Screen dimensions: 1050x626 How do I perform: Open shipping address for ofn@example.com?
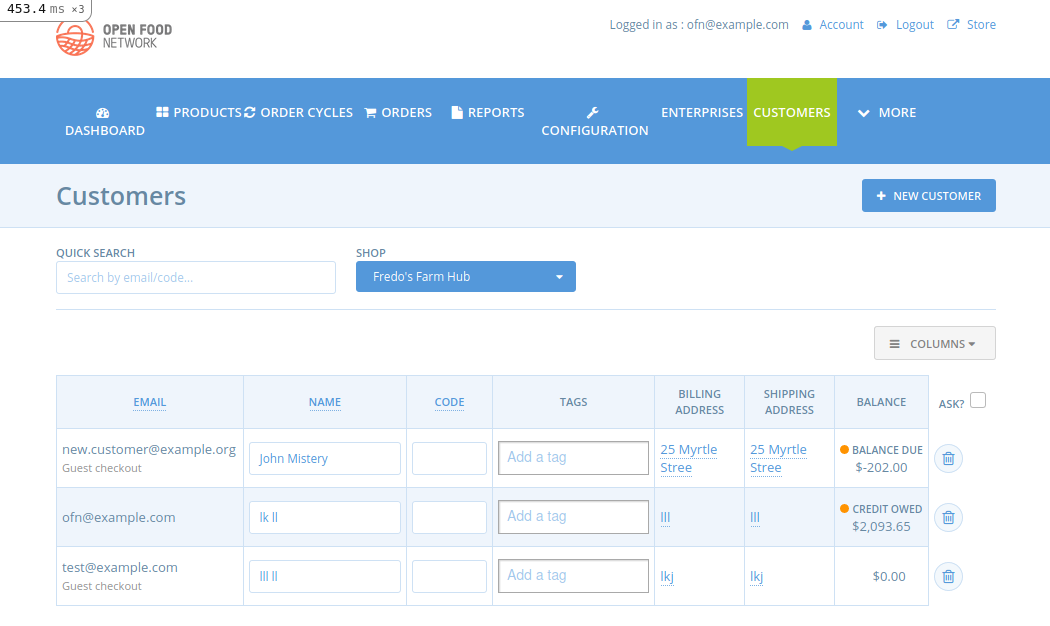[x=755, y=518]
